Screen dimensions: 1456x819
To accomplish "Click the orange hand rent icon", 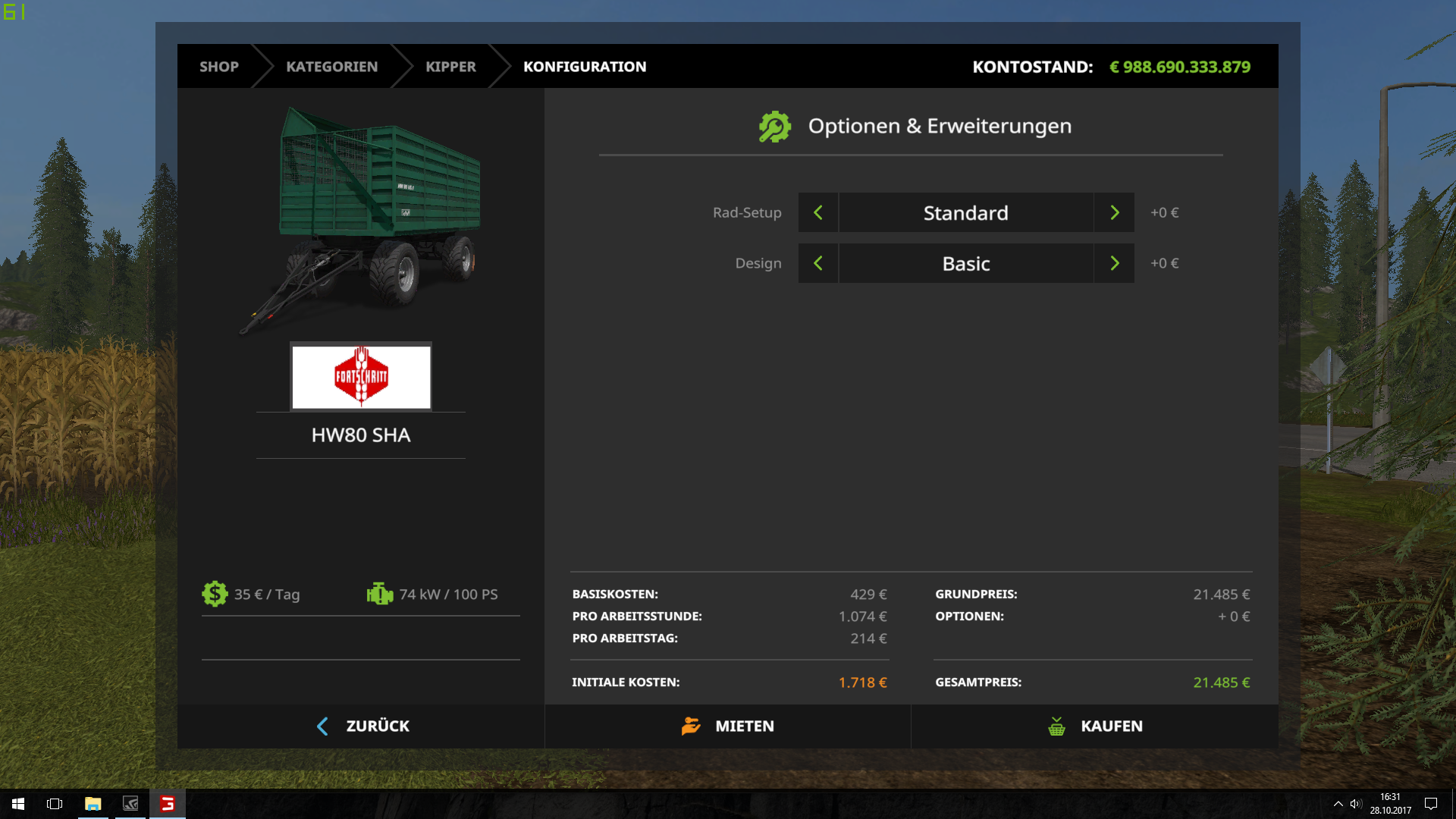I will tap(691, 726).
